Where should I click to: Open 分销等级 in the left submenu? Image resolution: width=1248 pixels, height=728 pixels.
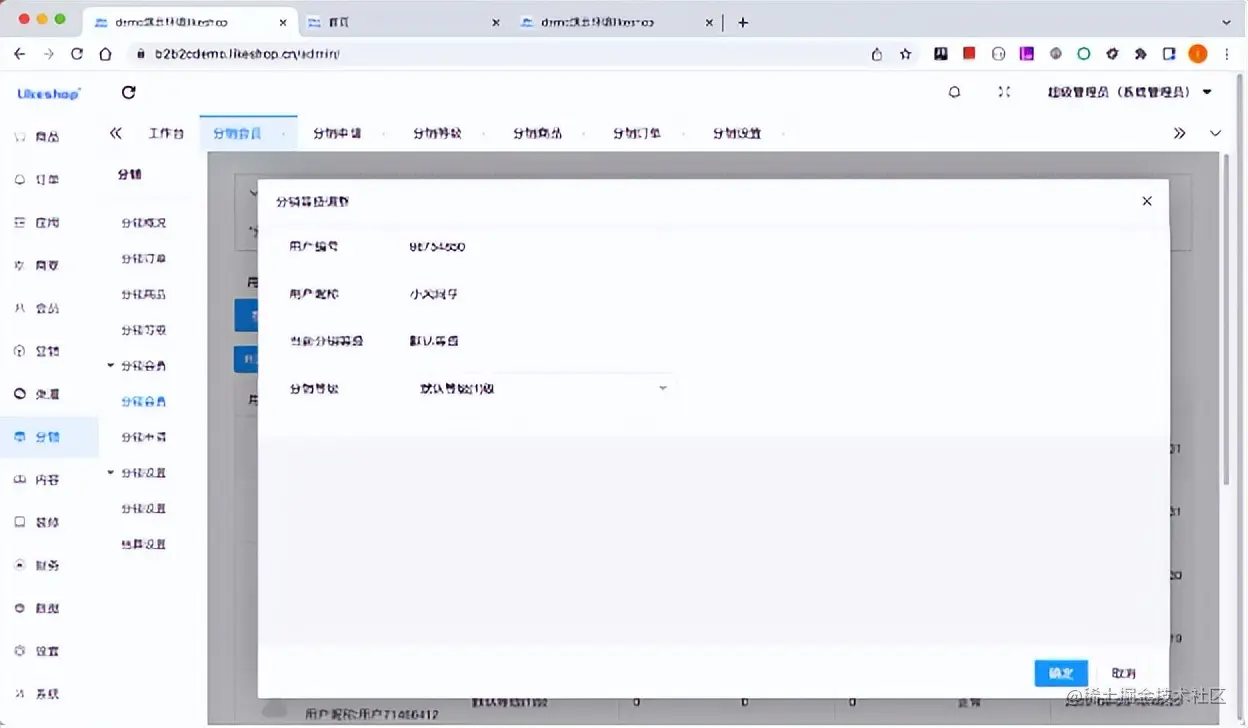[143, 330]
